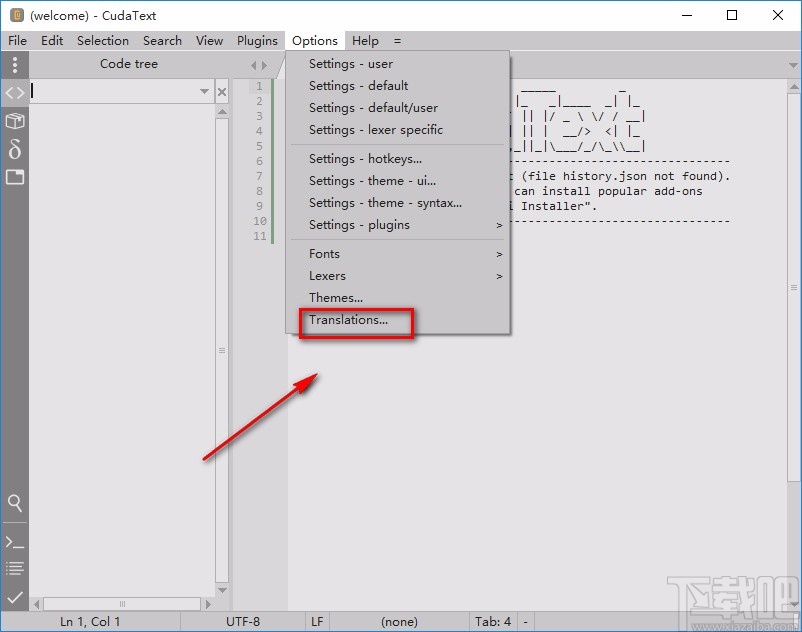Open the Selection menu
Viewport: 802px width, 632px height.
(x=103, y=40)
